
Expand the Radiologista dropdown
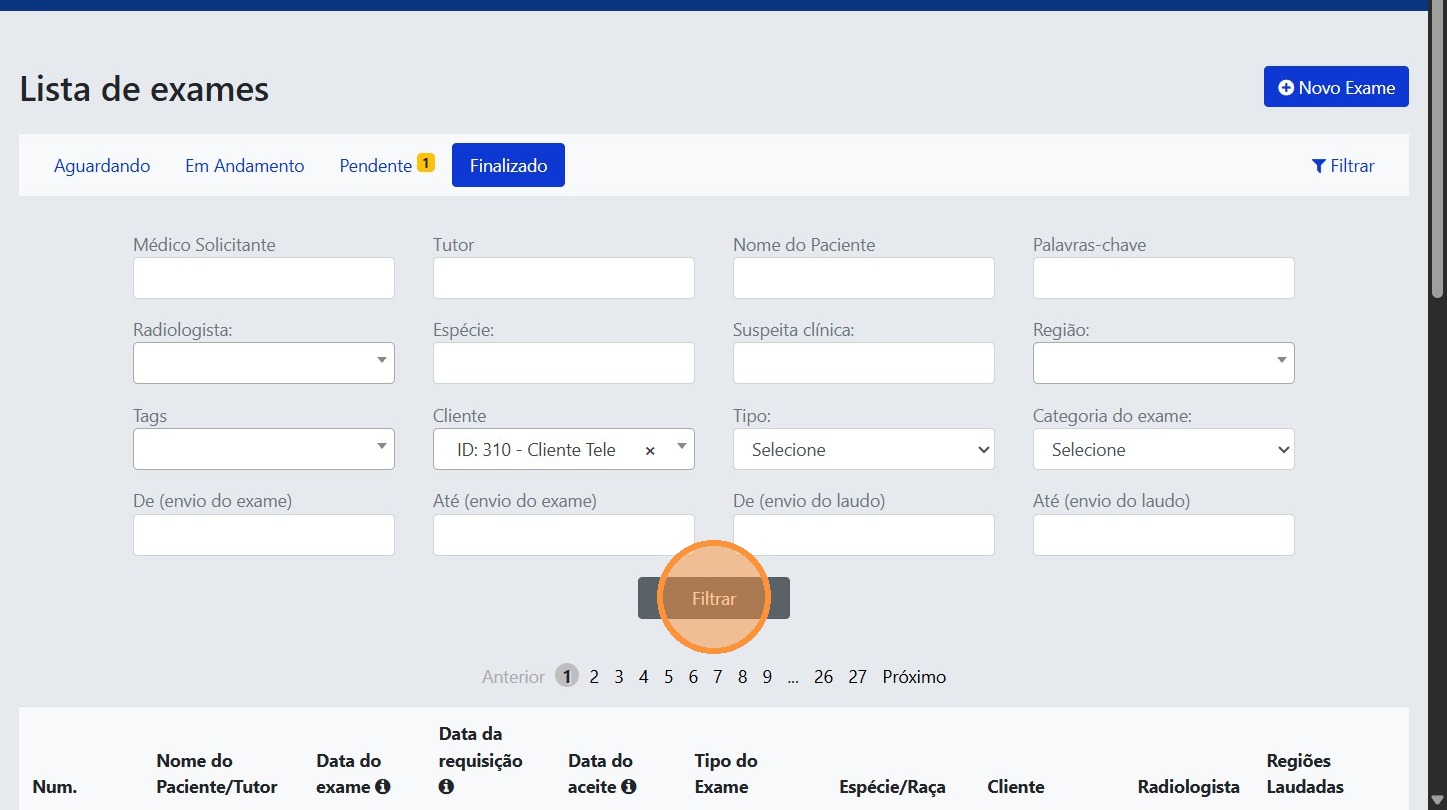264,363
